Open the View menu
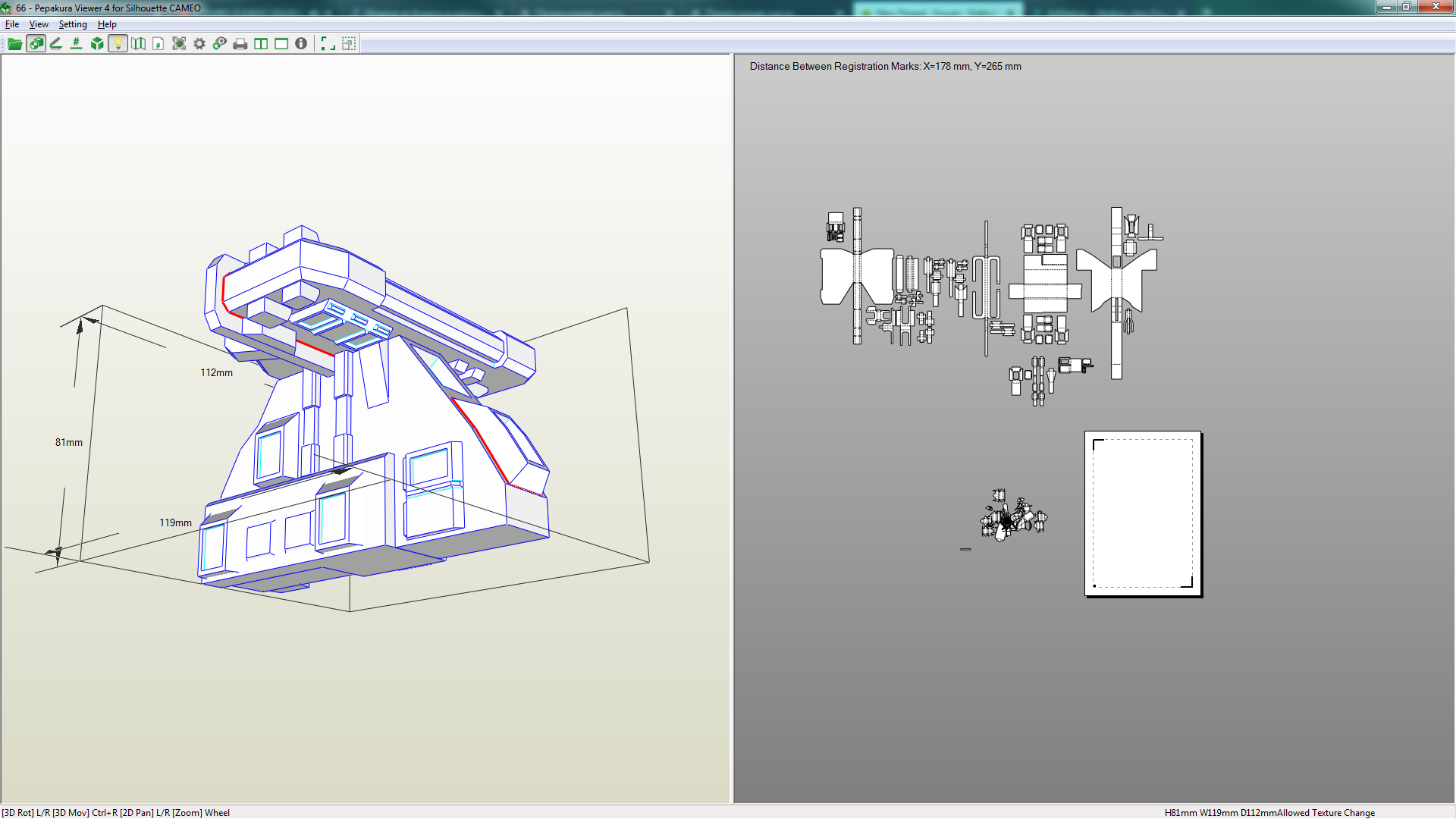This screenshot has height=819, width=1456. (x=39, y=24)
